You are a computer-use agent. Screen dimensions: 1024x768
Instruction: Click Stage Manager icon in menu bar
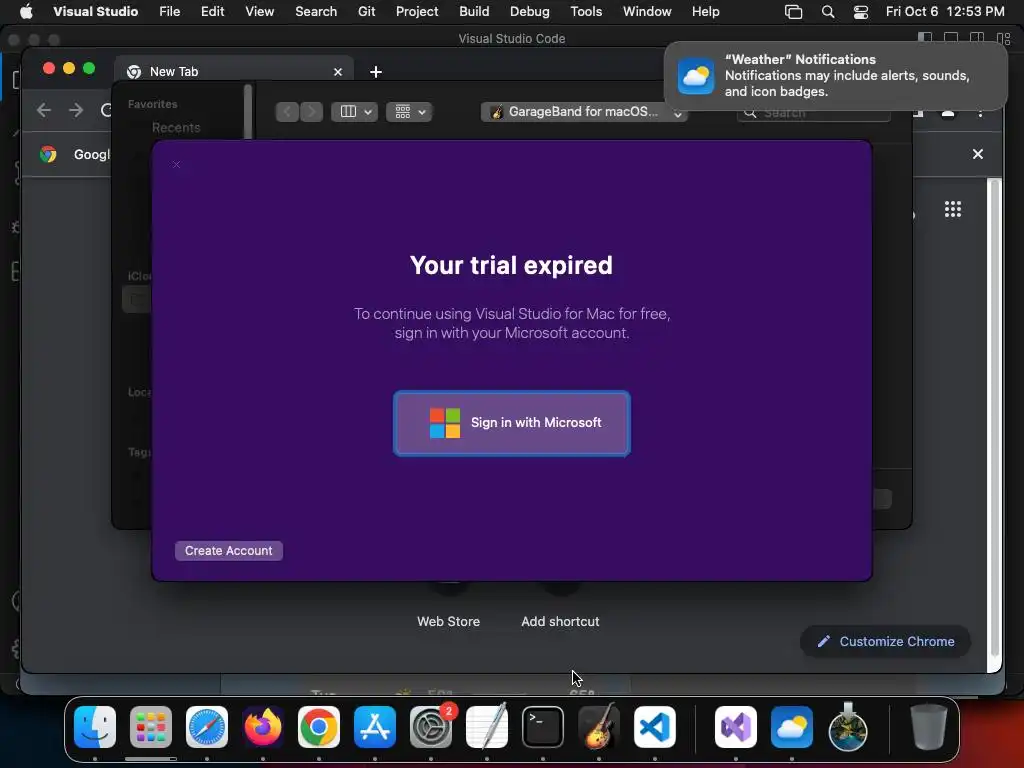pos(793,12)
